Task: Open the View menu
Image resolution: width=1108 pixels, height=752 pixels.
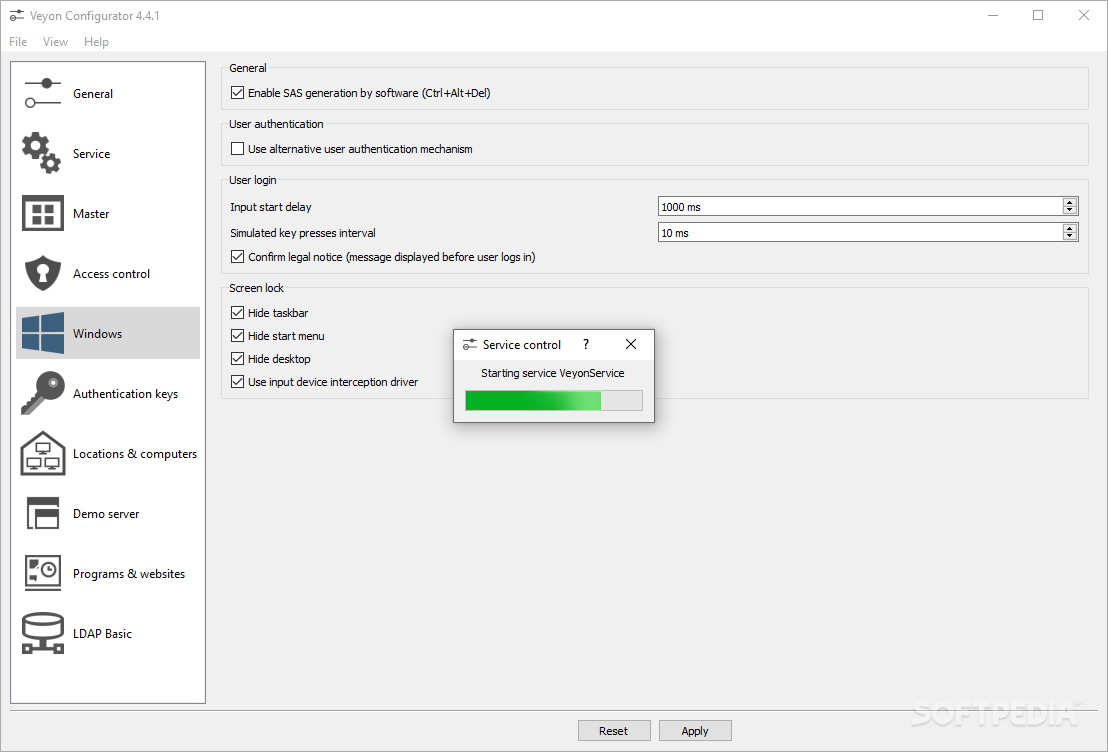Action: pos(55,42)
